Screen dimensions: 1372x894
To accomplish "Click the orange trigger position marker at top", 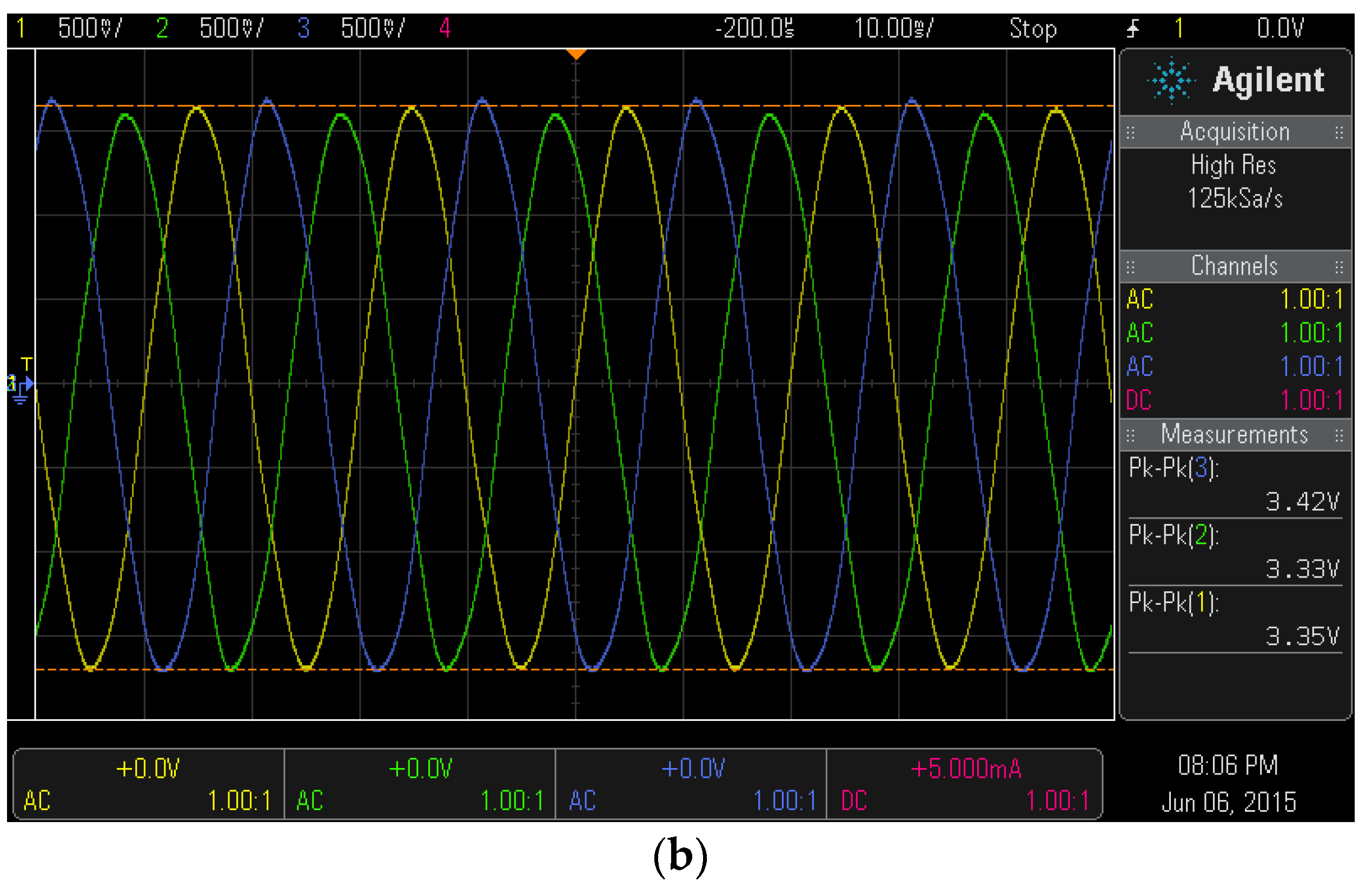I will (576, 54).
